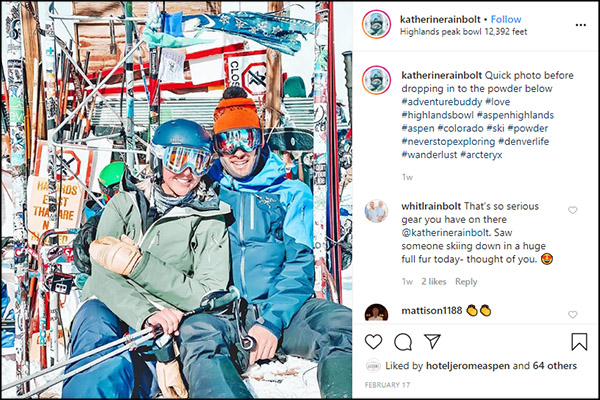Click the skiers photo

(x=177, y=200)
